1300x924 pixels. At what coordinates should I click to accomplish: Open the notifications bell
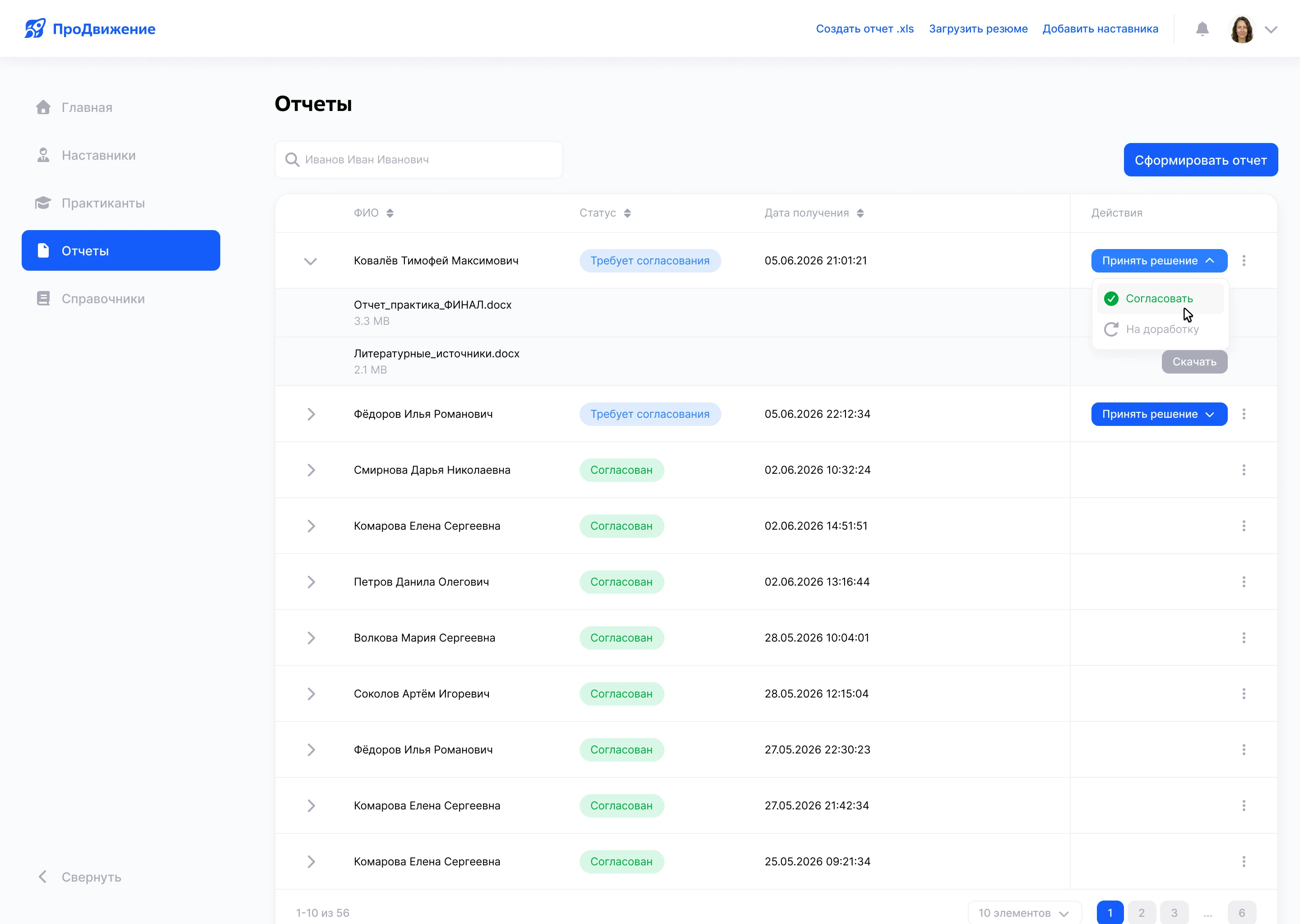click(x=1202, y=29)
